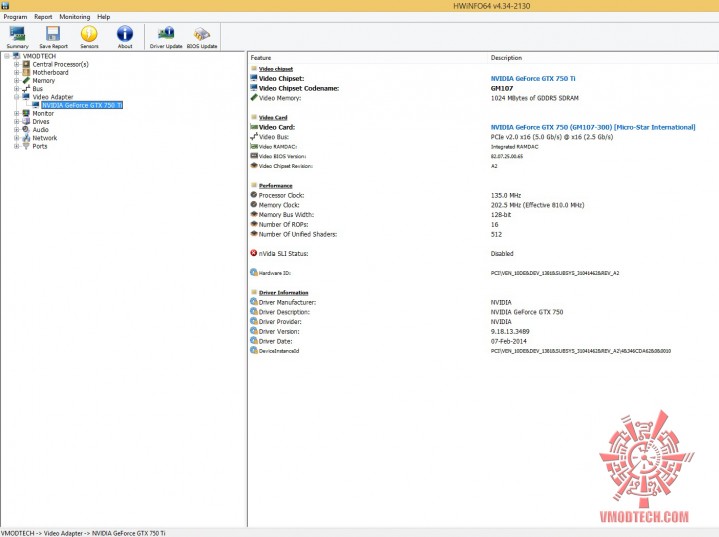719x537 pixels.
Task: Click the Driver Information section heading
Action: point(283,293)
